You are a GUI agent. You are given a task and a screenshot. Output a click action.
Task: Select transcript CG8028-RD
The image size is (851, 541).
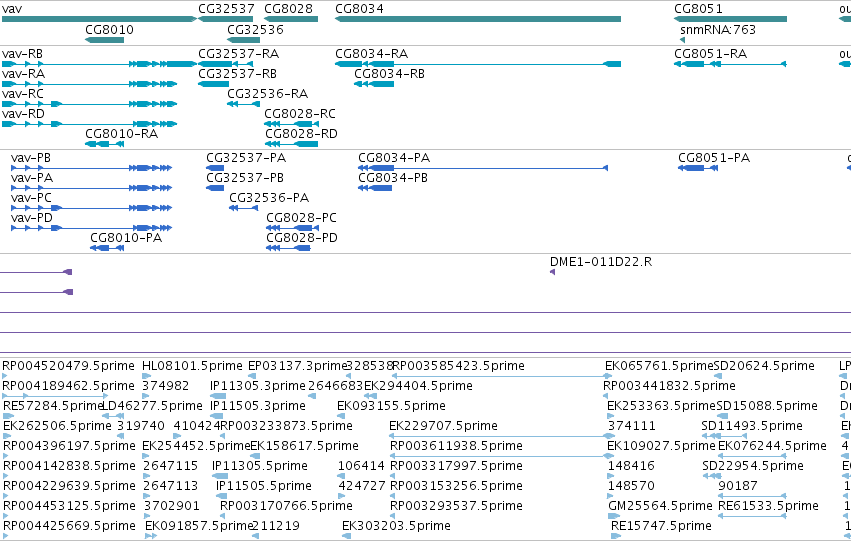click(x=291, y=144)
